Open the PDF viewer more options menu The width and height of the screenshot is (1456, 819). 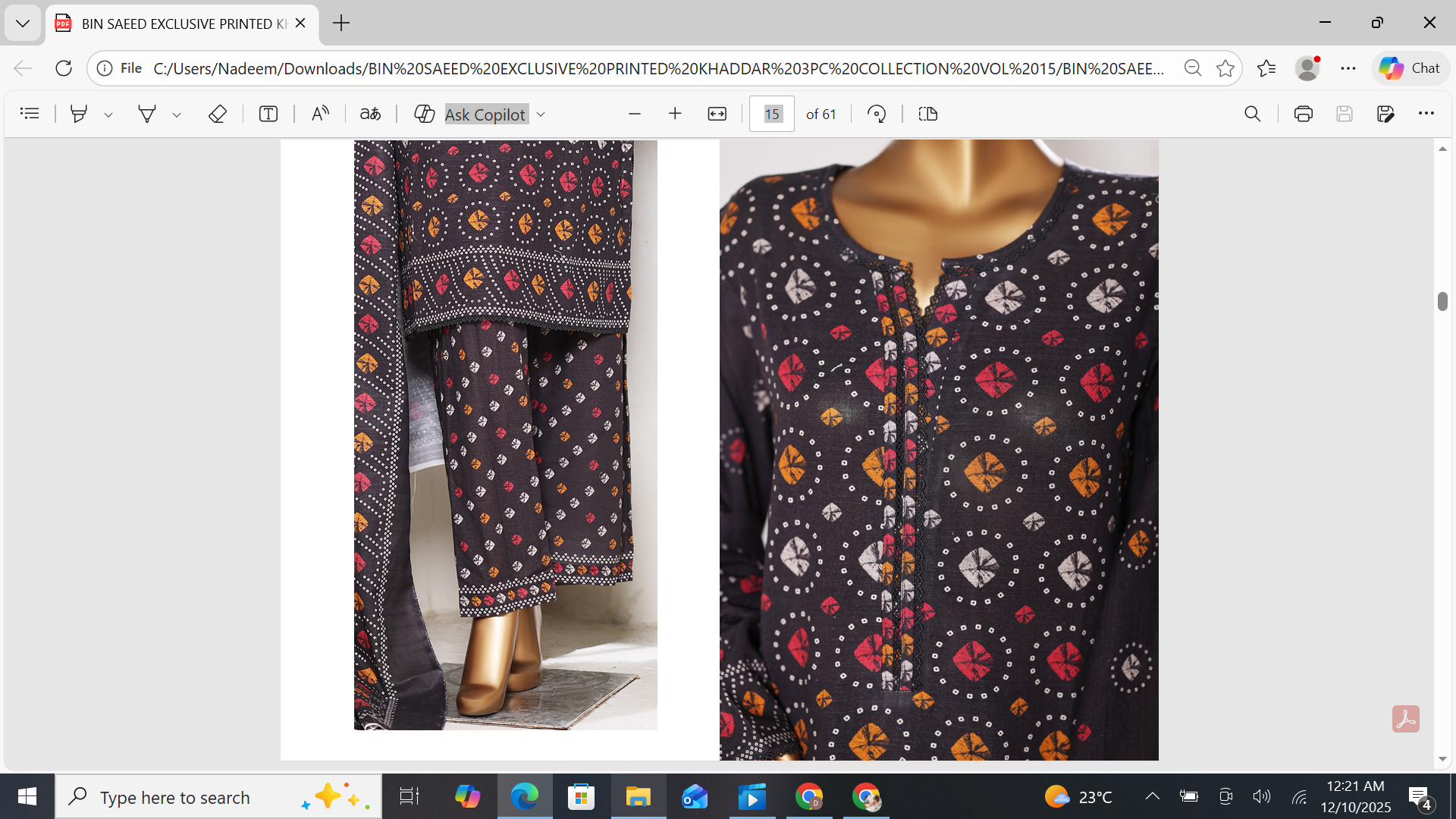point(1427,114)
